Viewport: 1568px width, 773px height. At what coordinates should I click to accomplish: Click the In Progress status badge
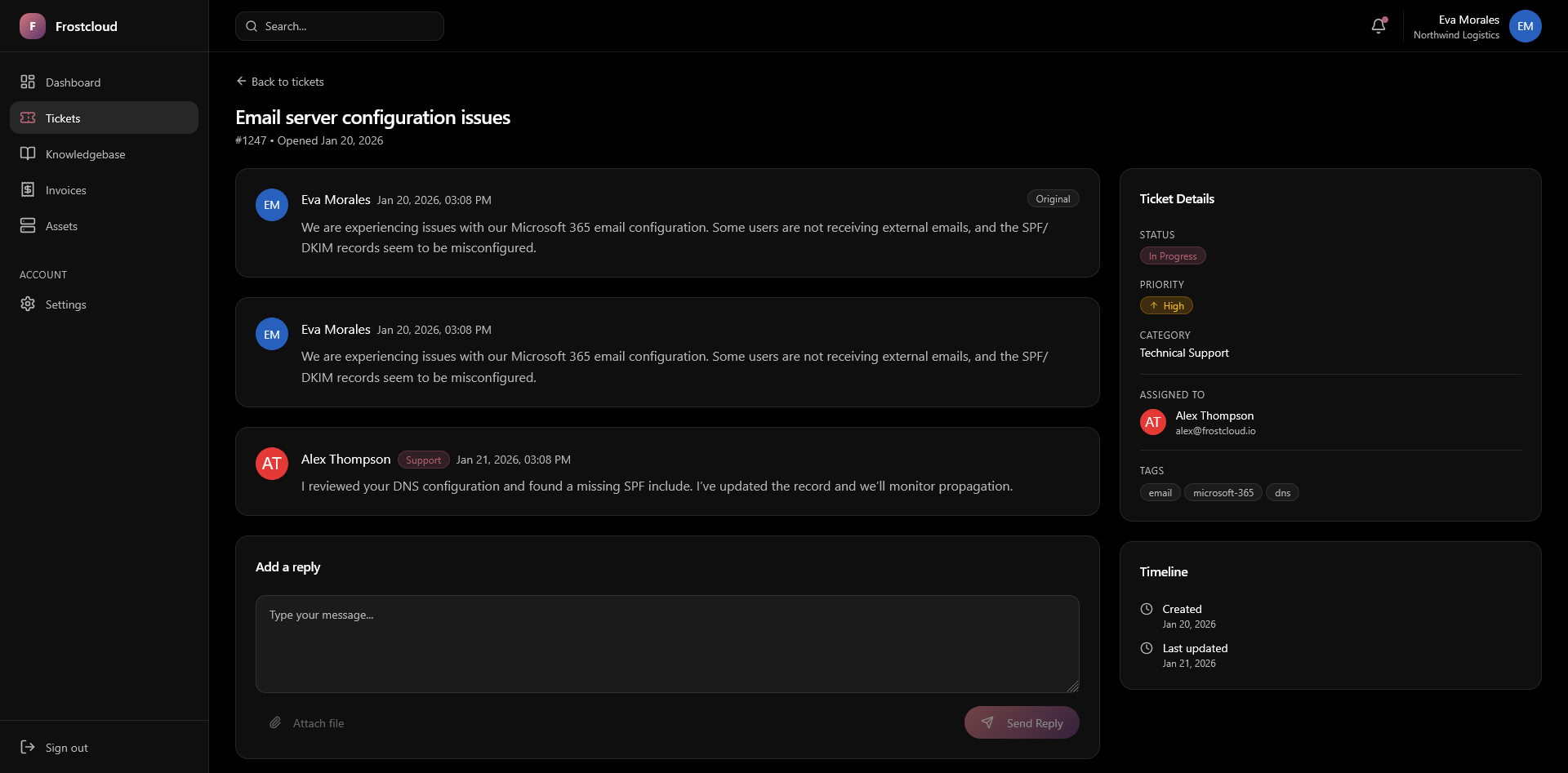pos(1172,255)
